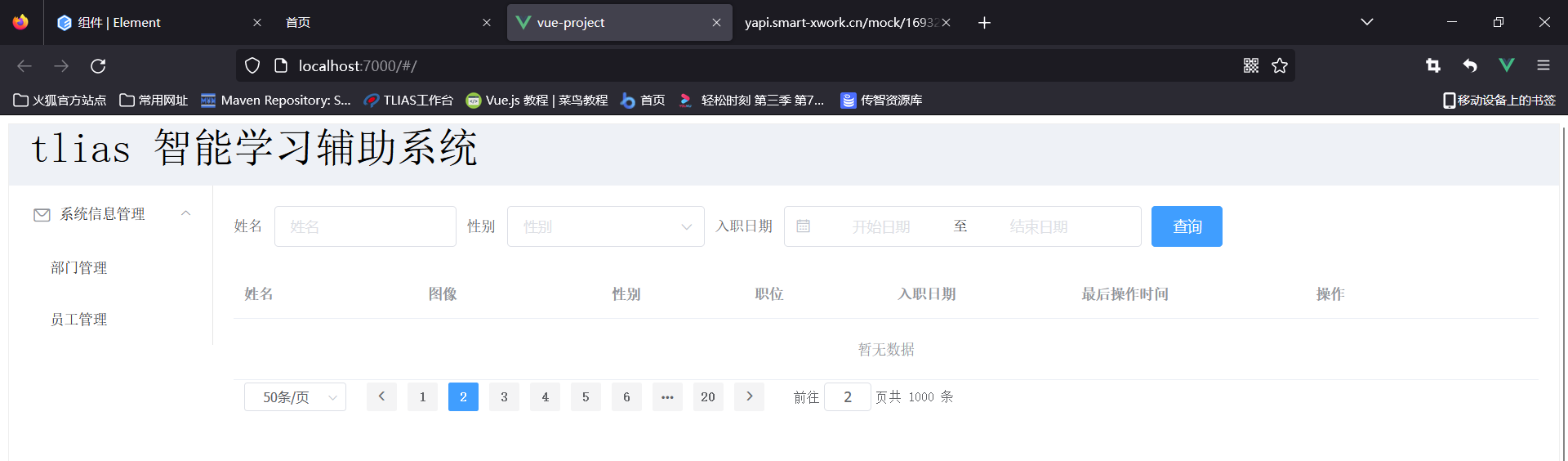Click the Vue devtools extension icon
Image resolution: width=1568 pixels, height=461 pixels.
[1506, 65]
